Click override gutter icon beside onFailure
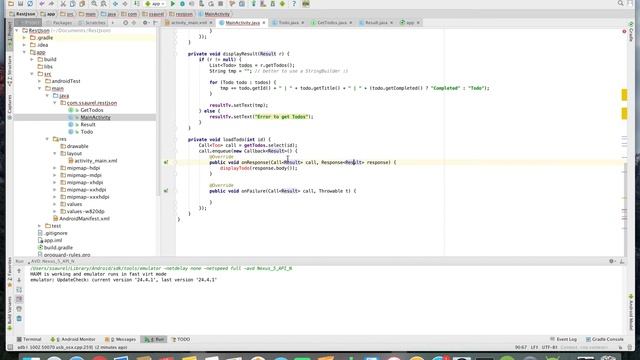Image resolution: width=640 pixels, height=360 pixels. (x=166, y=191)
